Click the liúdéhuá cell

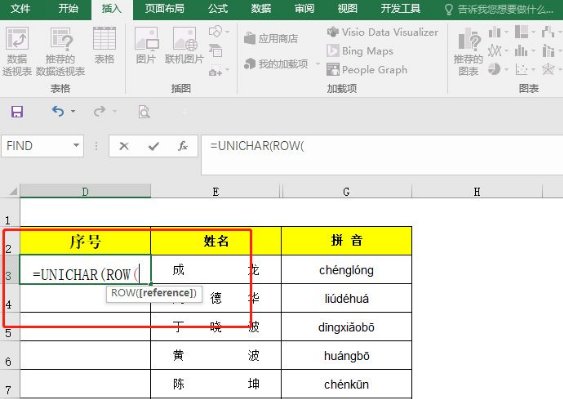[x=346, y=298]
